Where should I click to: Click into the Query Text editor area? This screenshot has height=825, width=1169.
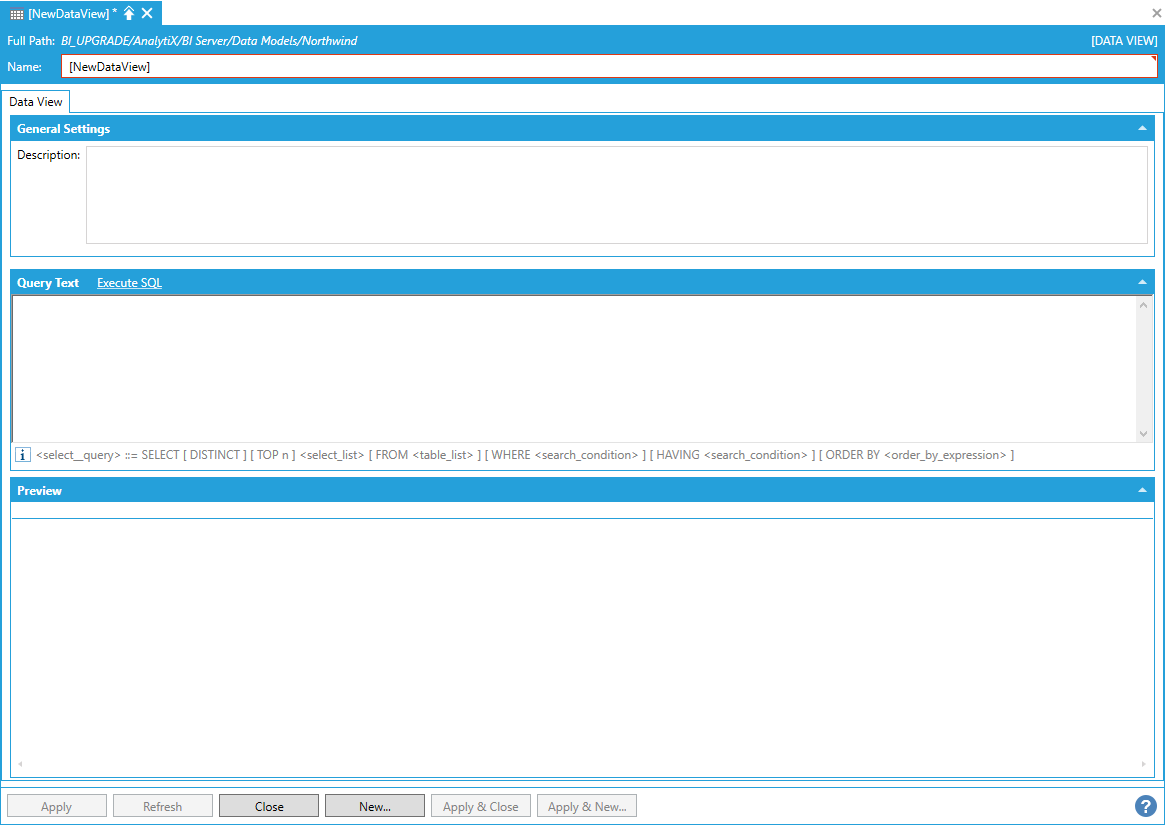click(572, 368)
